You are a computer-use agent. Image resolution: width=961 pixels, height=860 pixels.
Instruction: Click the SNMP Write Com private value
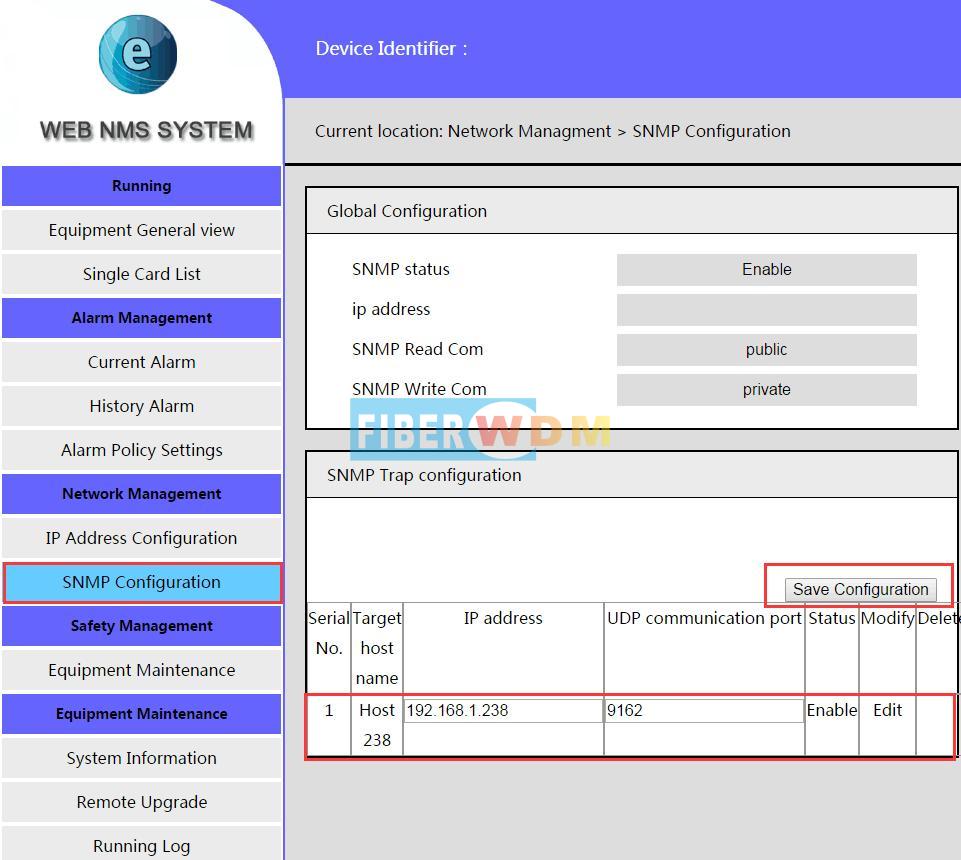coord(767,390)
